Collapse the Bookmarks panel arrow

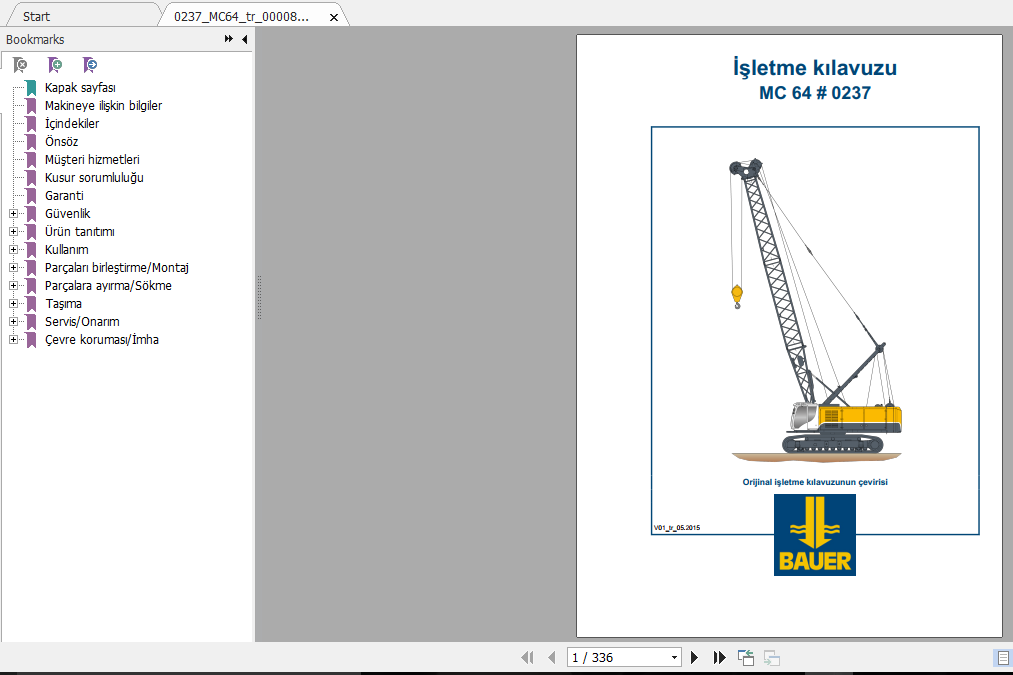(245, 39)
